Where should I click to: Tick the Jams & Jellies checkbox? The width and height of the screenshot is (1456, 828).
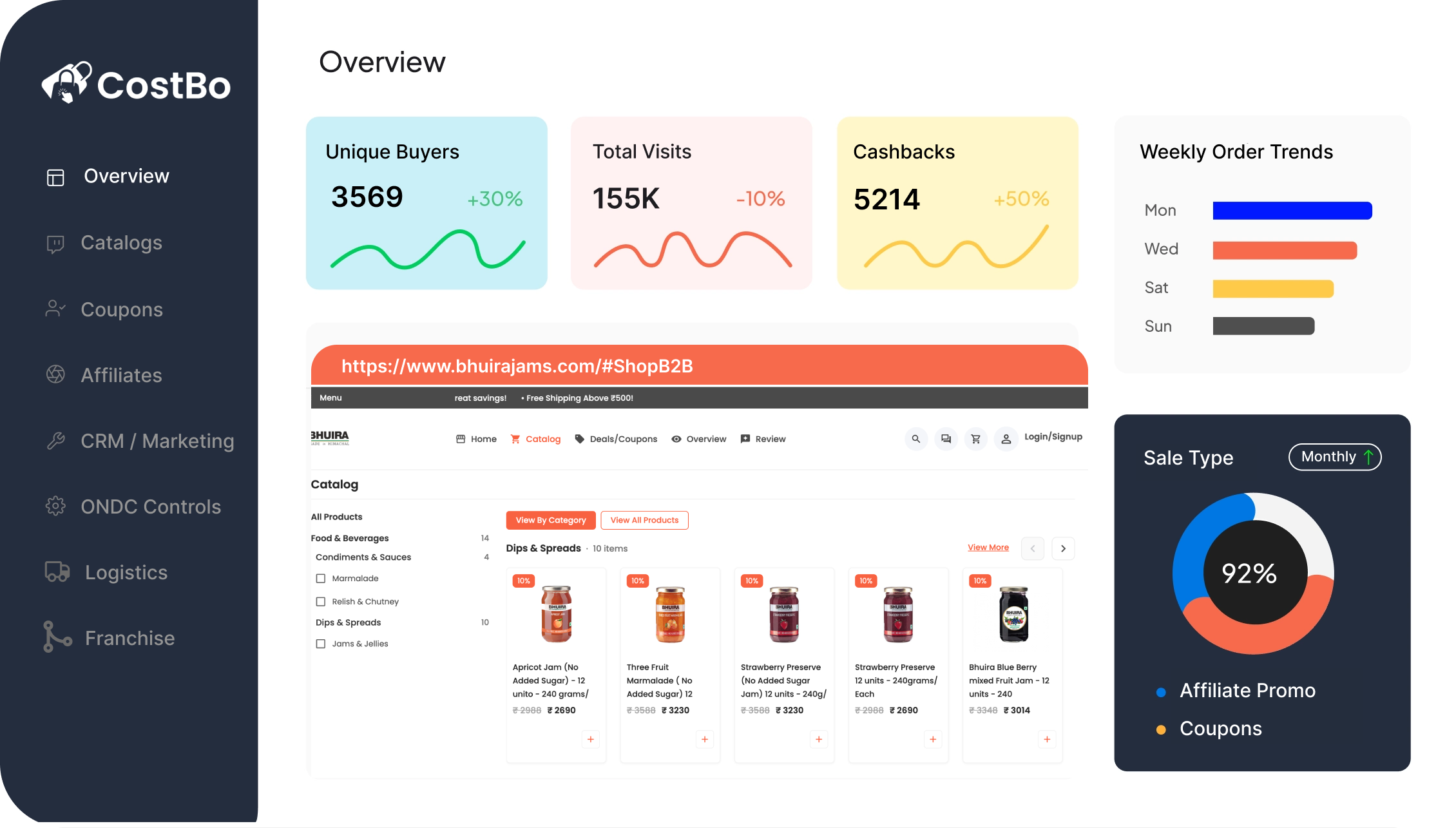[321, 643]
